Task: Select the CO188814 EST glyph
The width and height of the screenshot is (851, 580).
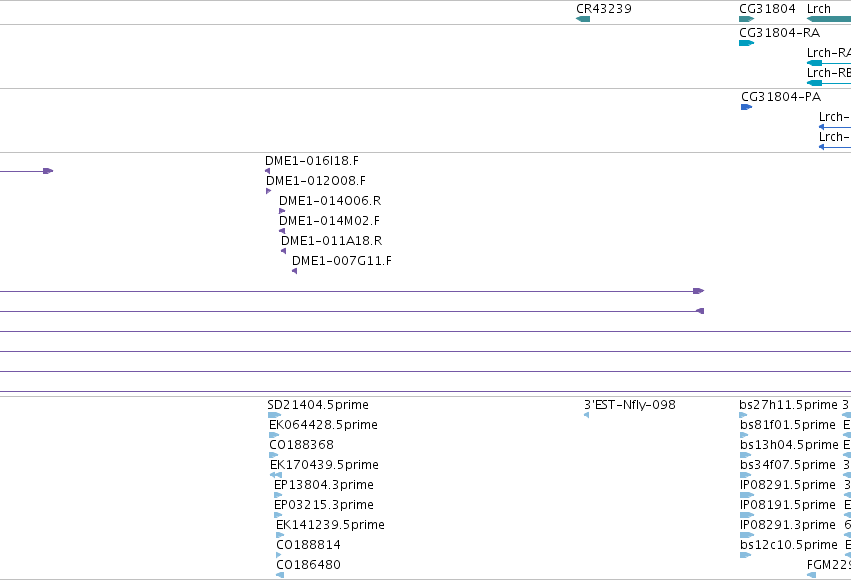Action: pos(279,556)
